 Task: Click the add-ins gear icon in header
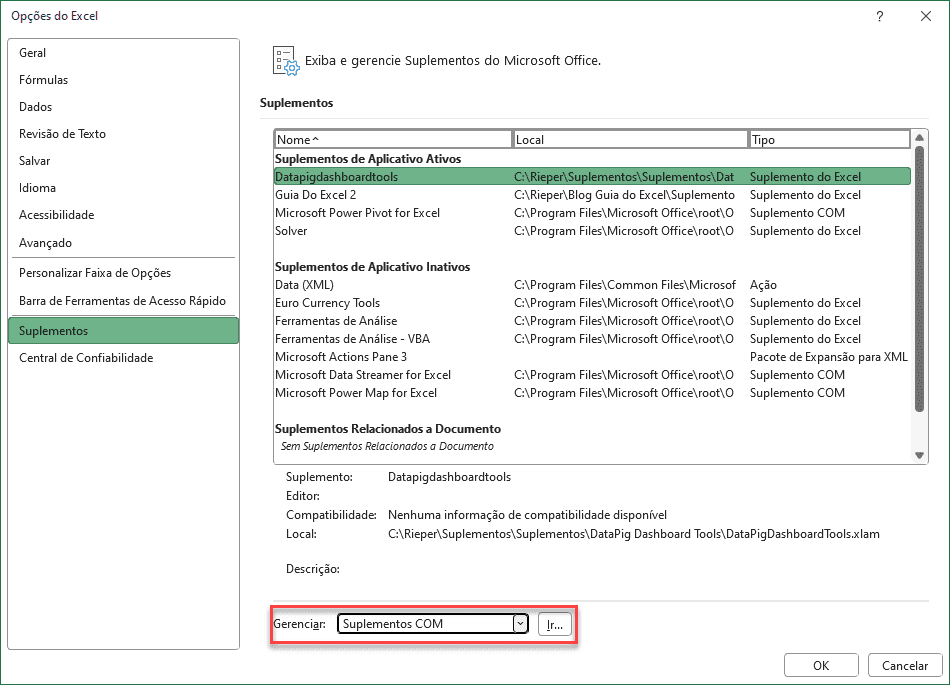(x=286, y=61)
